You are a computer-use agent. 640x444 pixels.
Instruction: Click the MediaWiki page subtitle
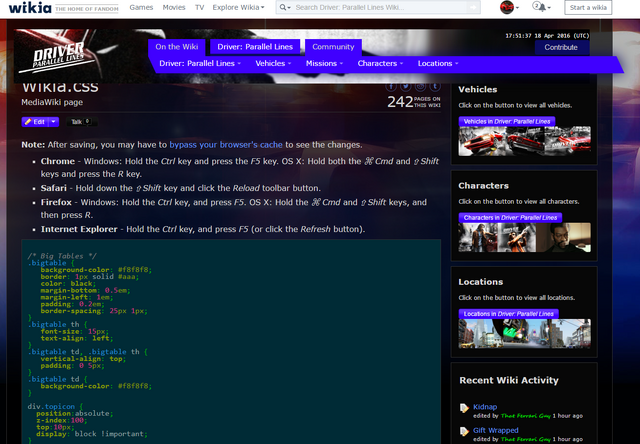52,102
